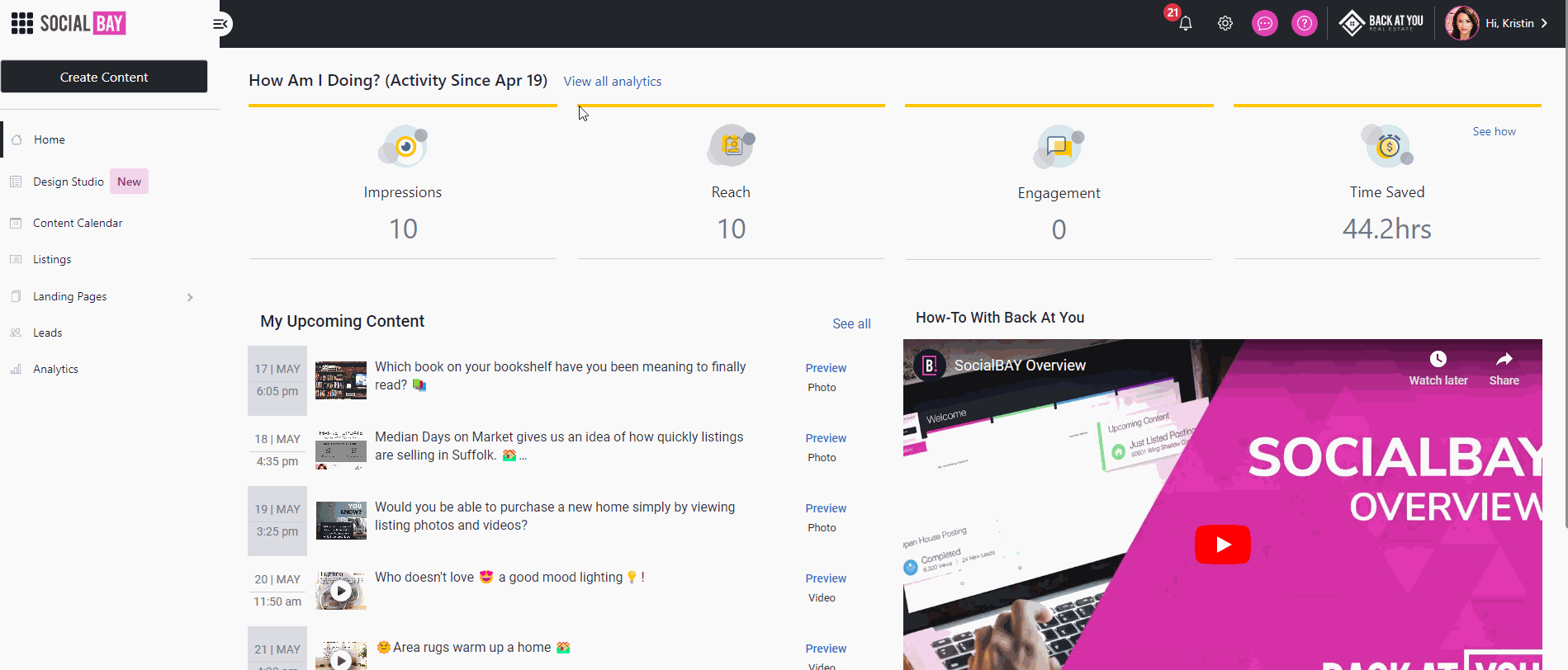Open Leads in the sidebar
The width and height of the screenshot is (1568, 670).
48,333
